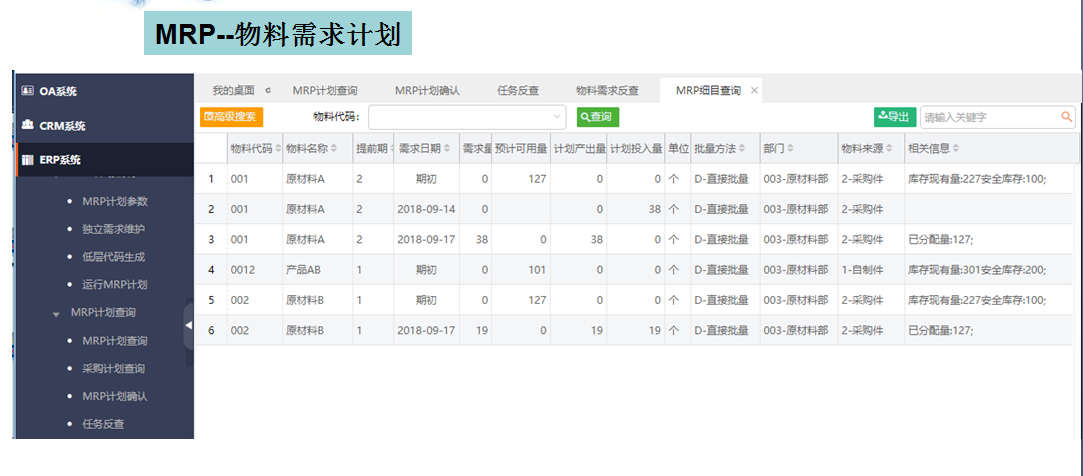The image size is (1083, 476).
Task: Click 原材料B in row 5
Action: [305, 300]
